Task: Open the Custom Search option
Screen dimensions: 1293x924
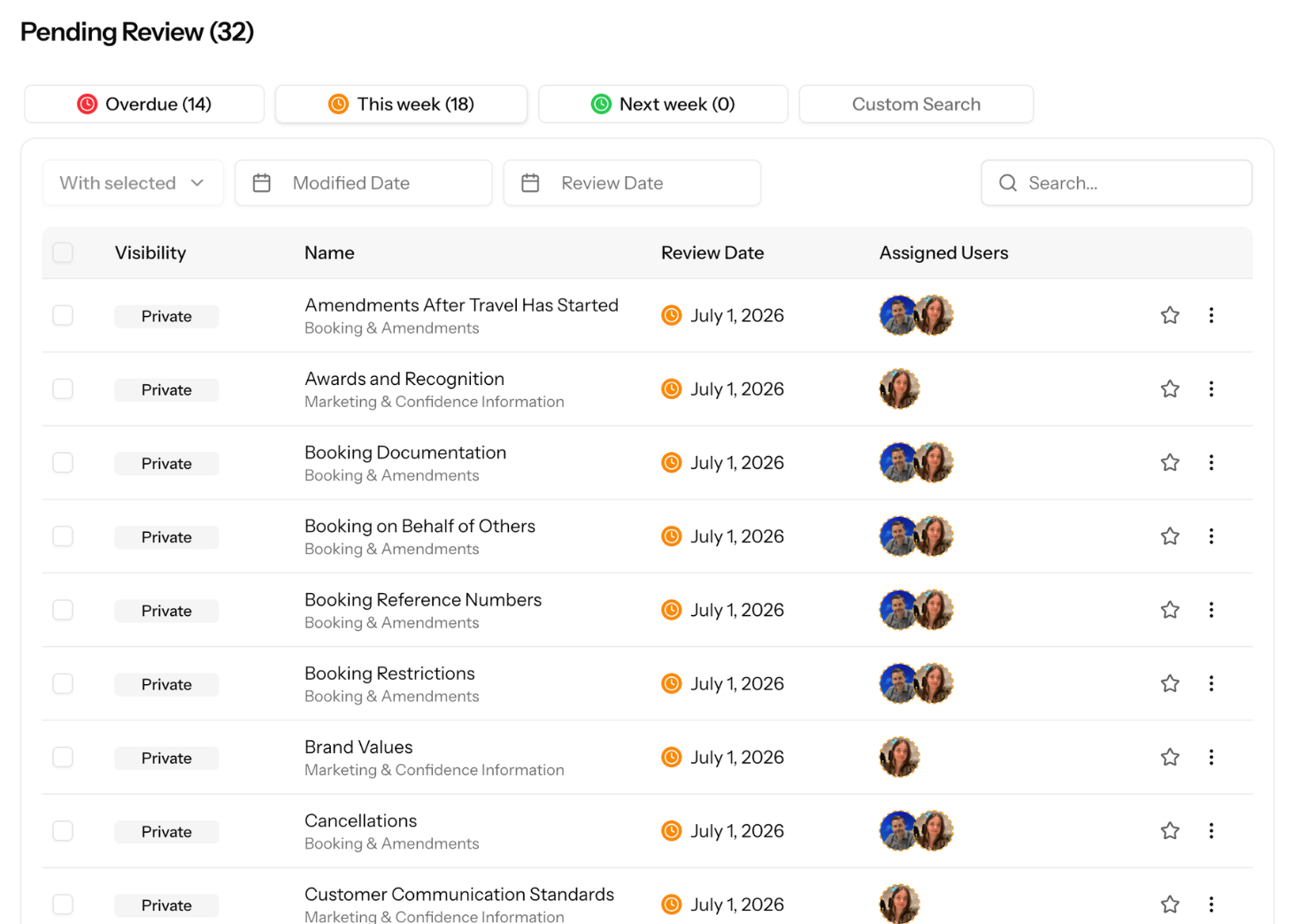Action: 916,104
